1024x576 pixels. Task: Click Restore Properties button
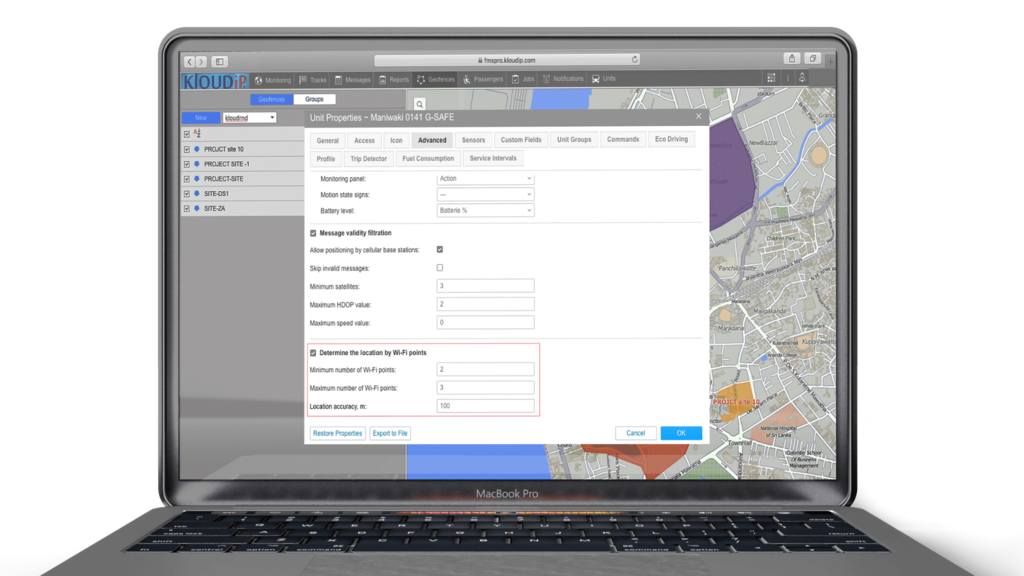[338, 434]
